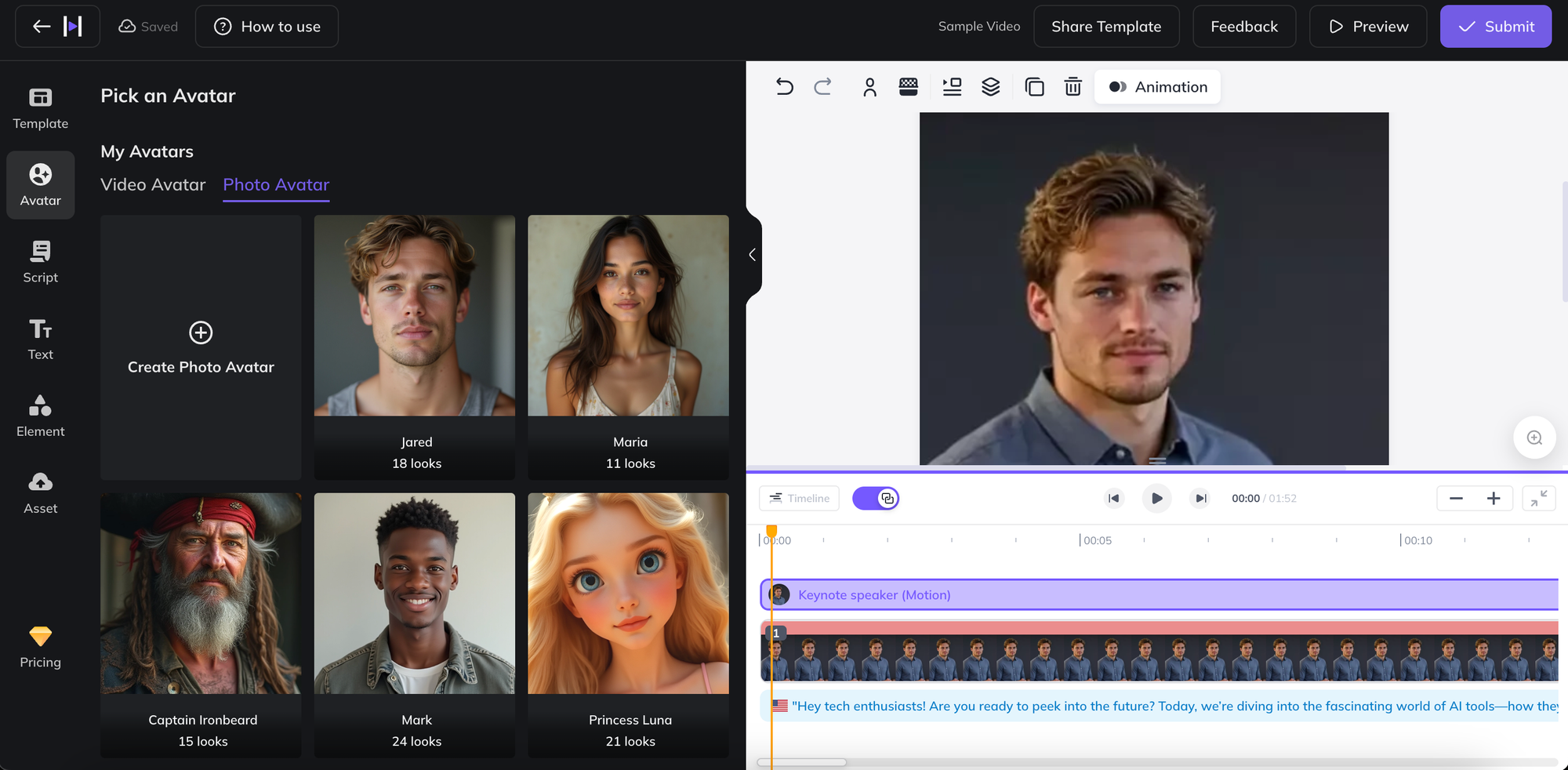Open the How to use help
1568x770 pixels.
point(267,27)
